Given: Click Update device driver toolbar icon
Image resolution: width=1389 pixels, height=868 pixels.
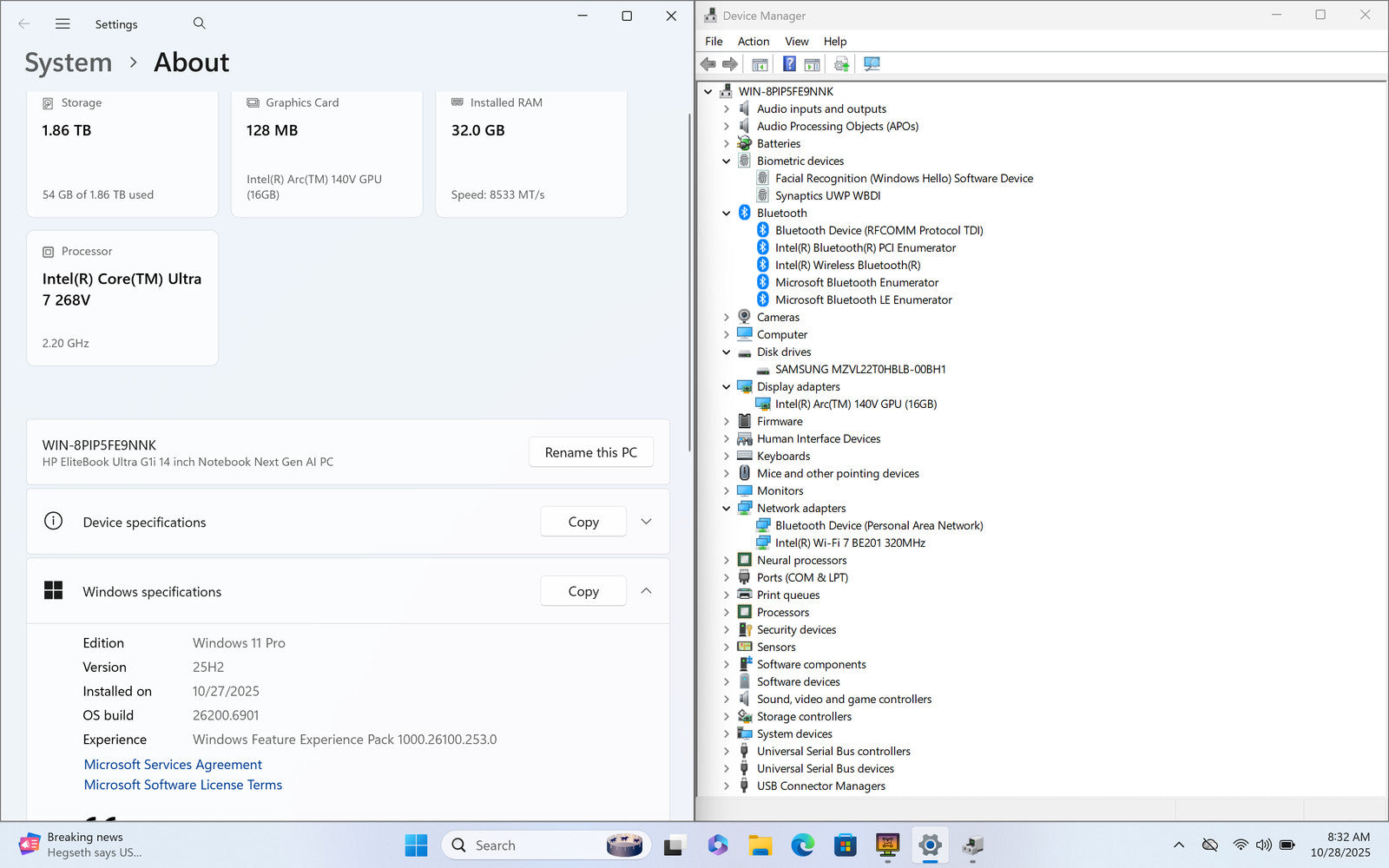Looking at the screenshot, I should 841,64.
